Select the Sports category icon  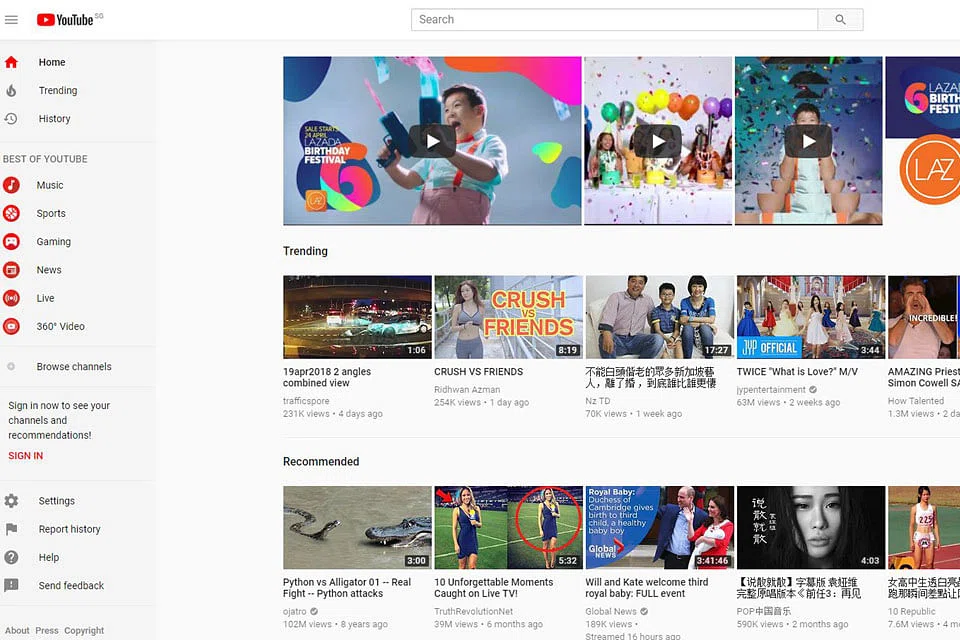tap(11, 213)
